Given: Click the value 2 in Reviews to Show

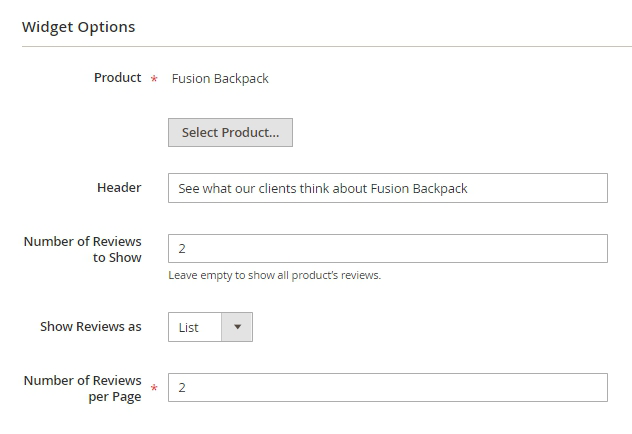Looking at the screenshot, I should (x=182, y=249).
